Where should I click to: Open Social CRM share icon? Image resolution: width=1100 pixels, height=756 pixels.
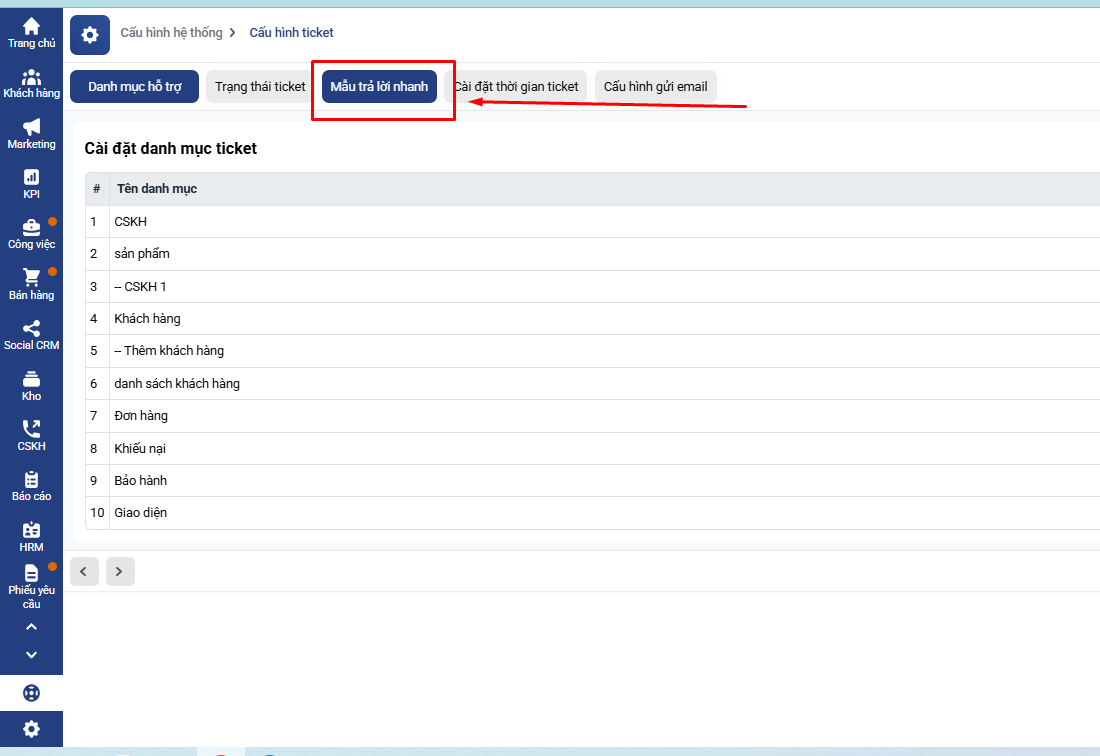(x=31, y=329)
